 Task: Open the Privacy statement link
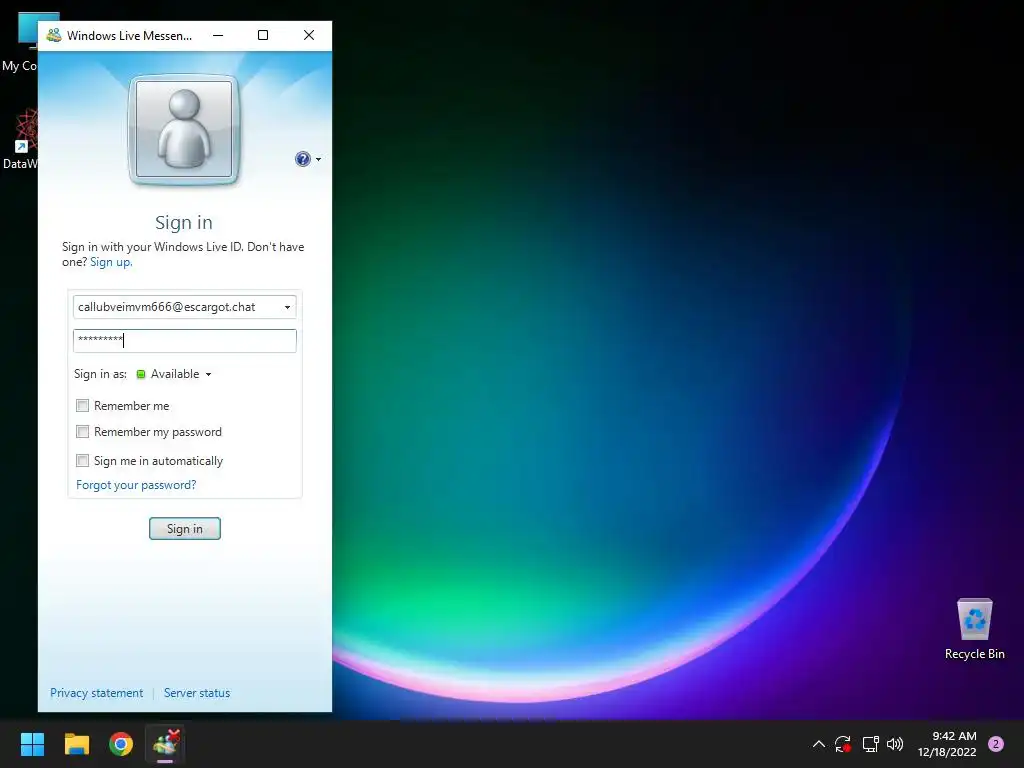(x=97, y=693)
